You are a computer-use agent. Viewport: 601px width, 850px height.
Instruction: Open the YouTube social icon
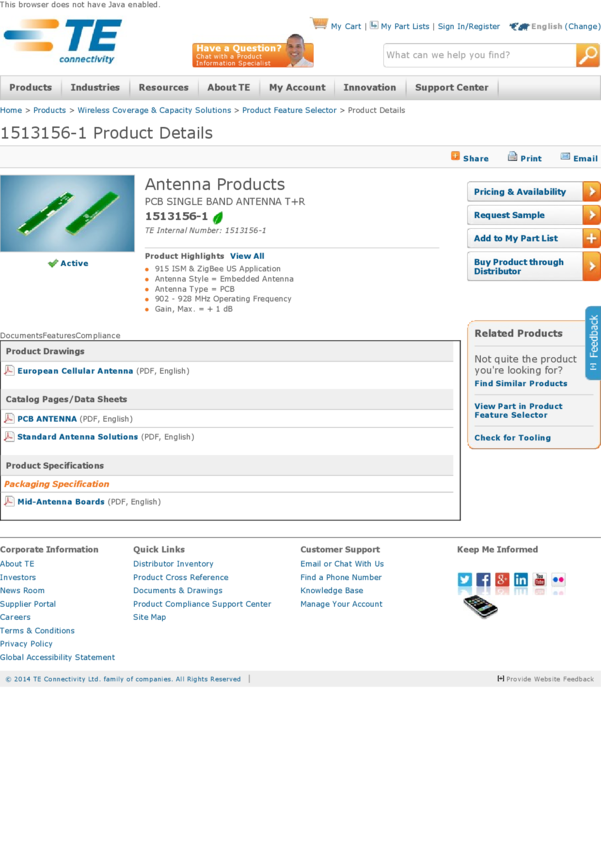click(540, 579)
